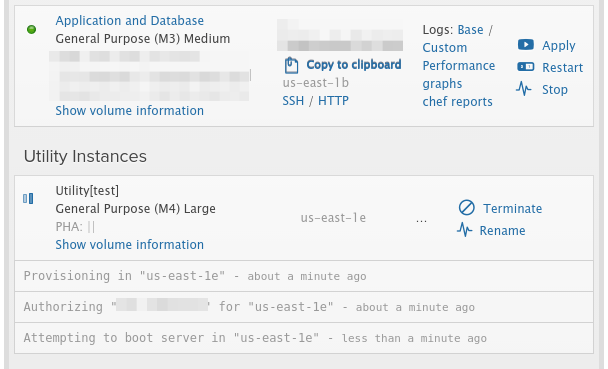This screenshot has width=608, height=369.
Task: Show volume information for Utility[test]
Action: 130,245
